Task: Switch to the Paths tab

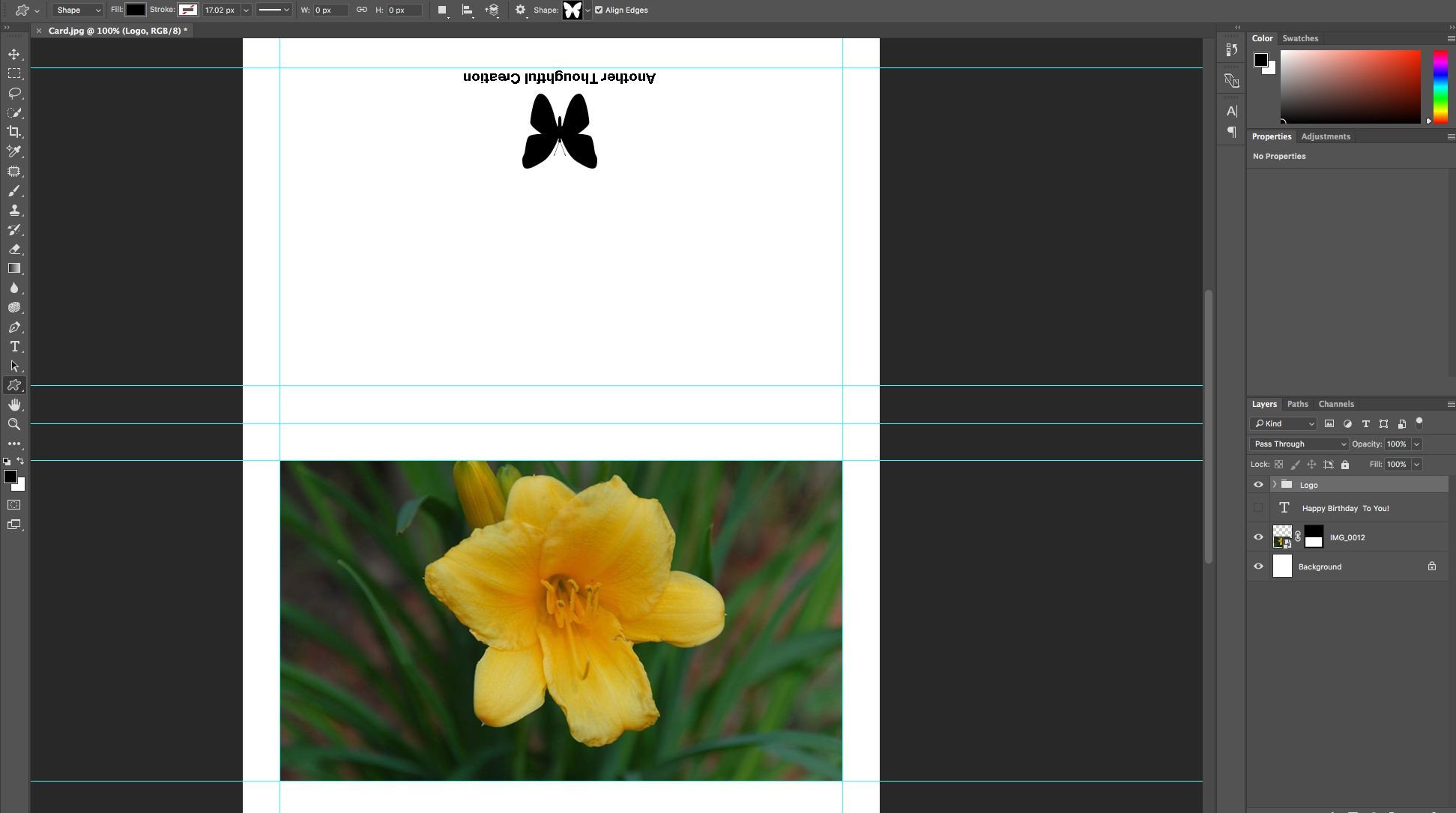Action: coord(1297,404)
